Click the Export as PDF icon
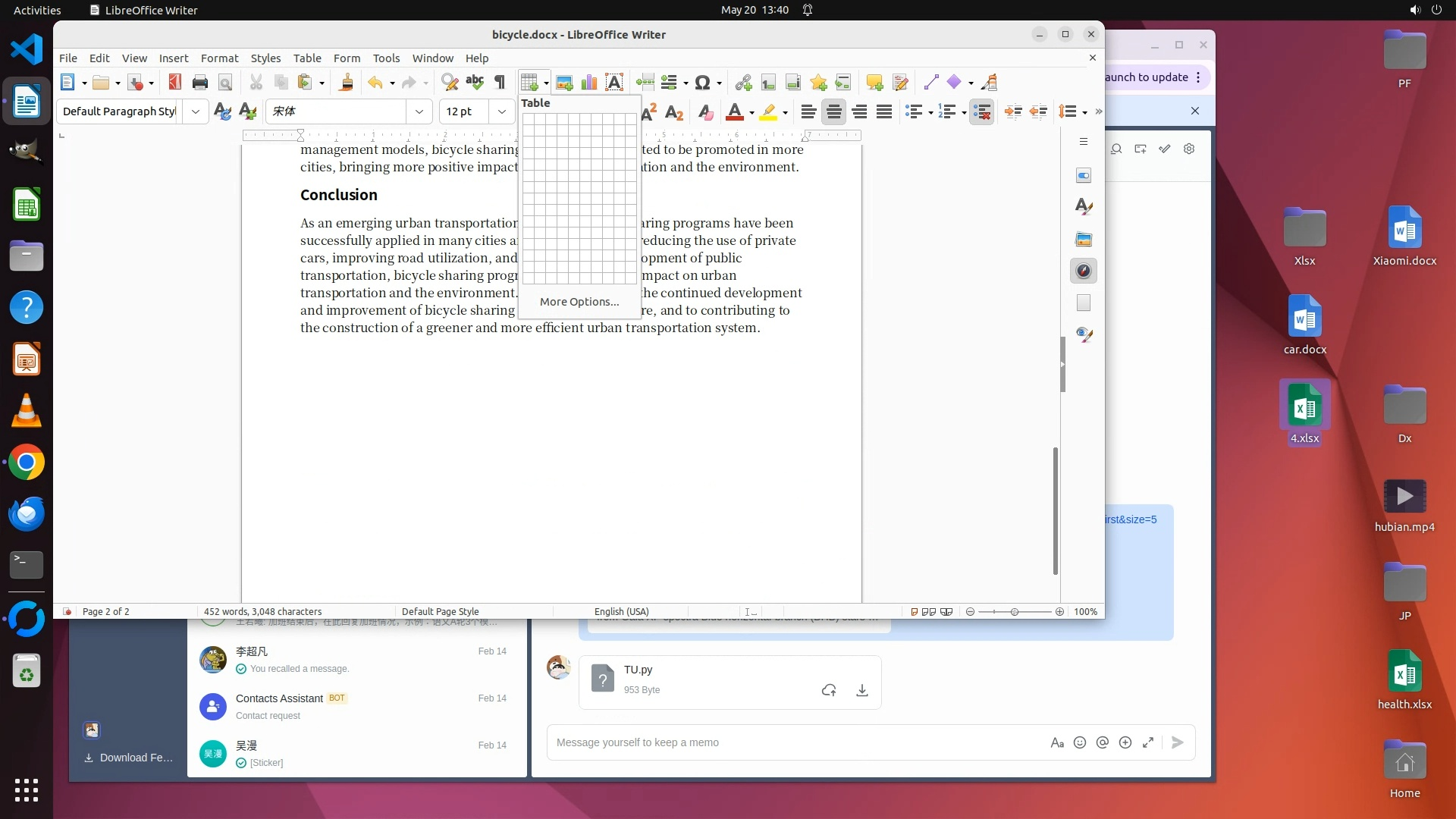1456x819 pixels. 175,82
